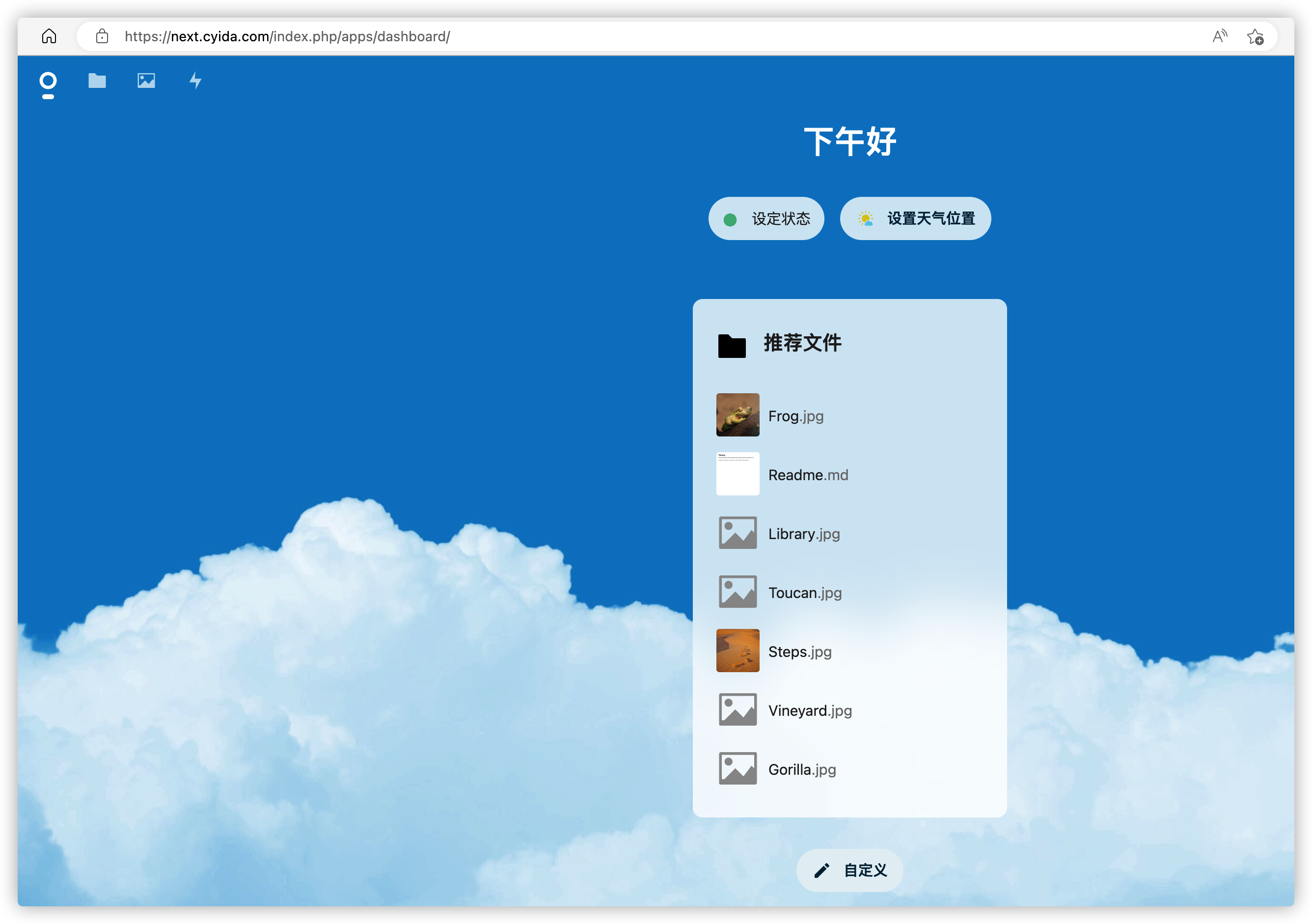This screenshot has height=924, width=1312.
Task: Click the browser home icon
Action: (49, 36)
